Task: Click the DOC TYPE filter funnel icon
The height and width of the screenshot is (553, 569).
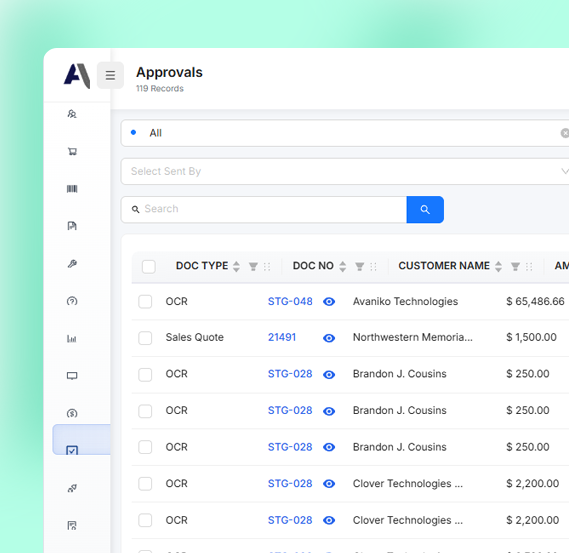Action: pyautogui.click(x=253, y=267)
